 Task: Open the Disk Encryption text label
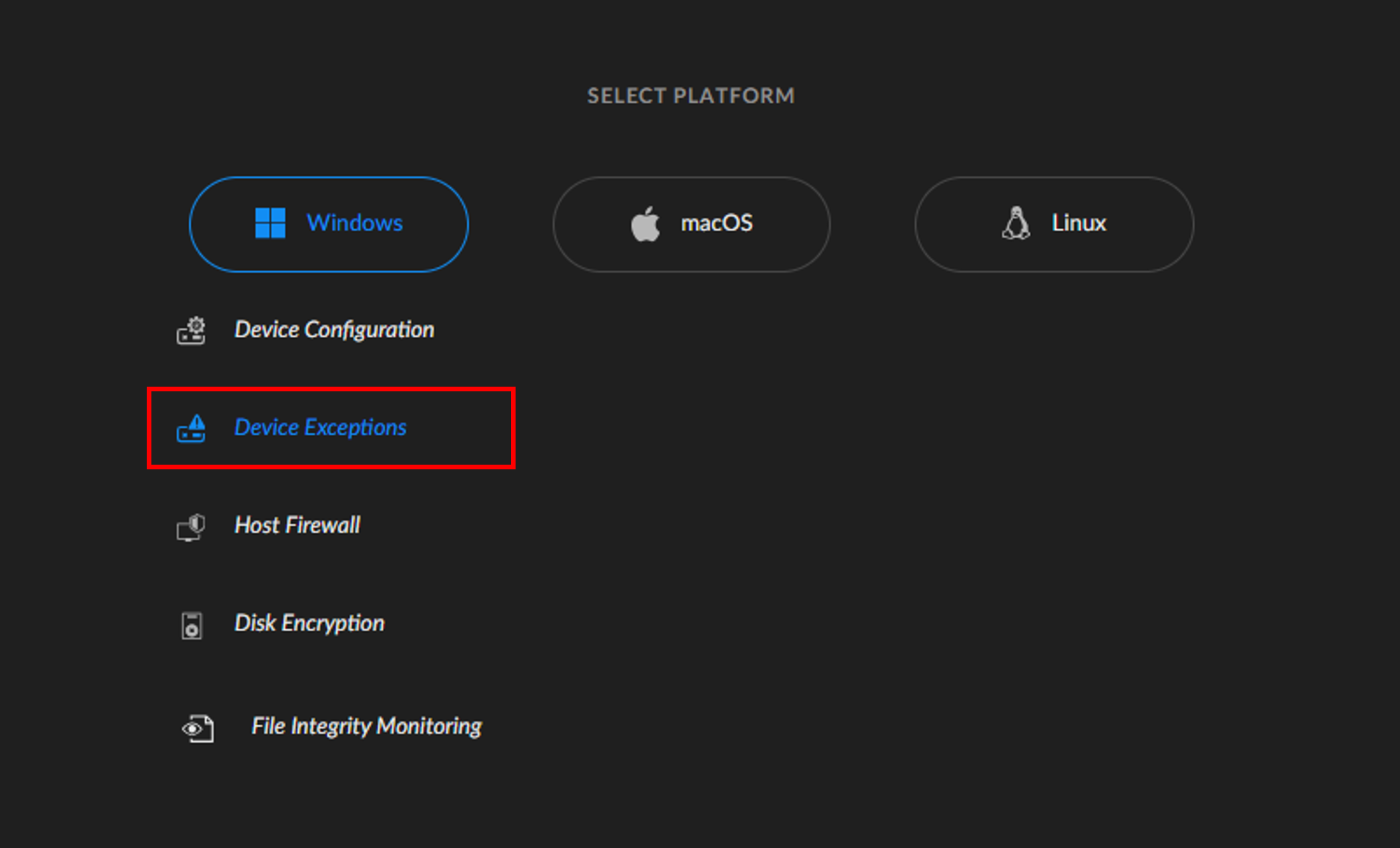coord(309,623)
